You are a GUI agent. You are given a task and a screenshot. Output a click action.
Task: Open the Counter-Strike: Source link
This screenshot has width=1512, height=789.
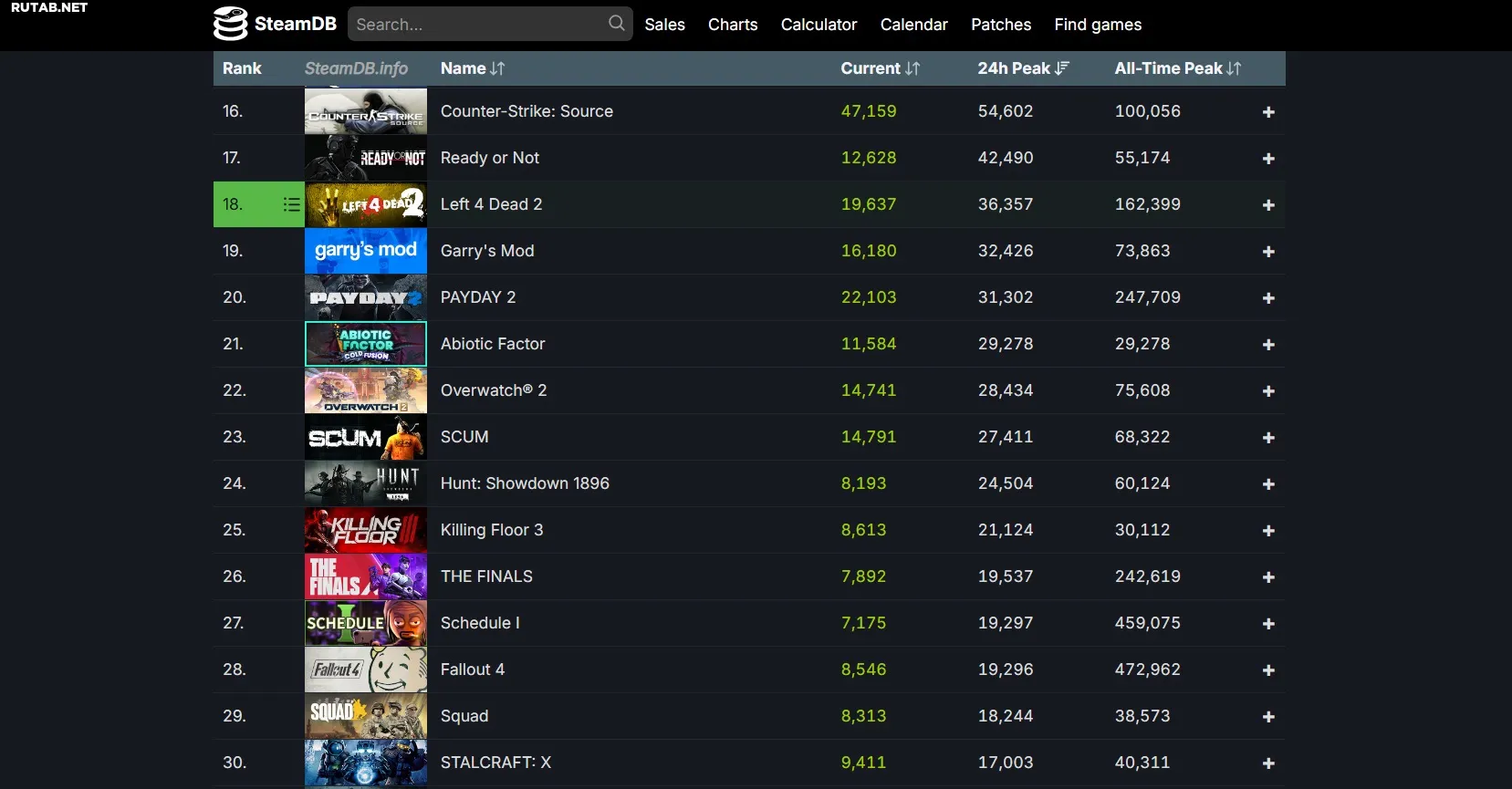tap(527, 111)
